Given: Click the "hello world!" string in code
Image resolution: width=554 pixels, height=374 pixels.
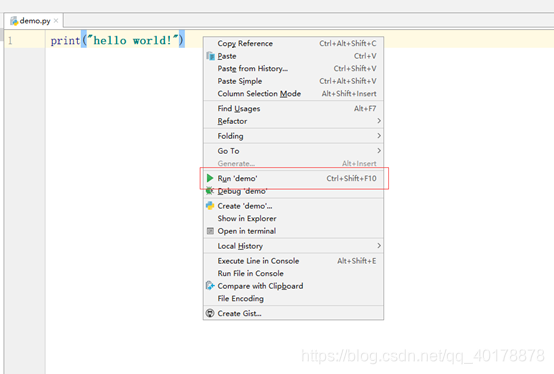Looking at the screenshot, I should tap(132, 41).
